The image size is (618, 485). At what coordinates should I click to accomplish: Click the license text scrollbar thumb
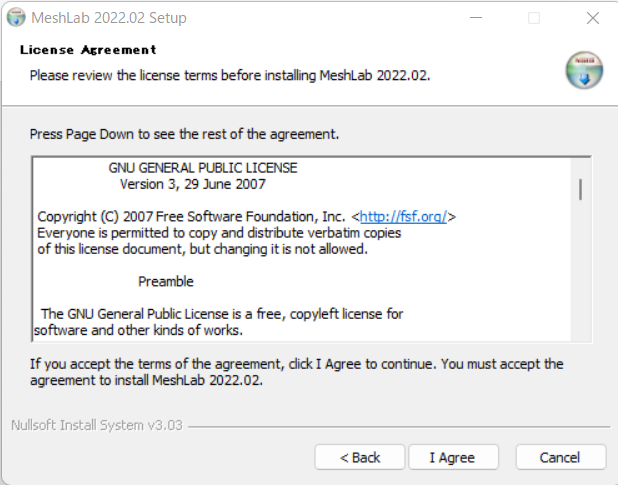point(580,190)
